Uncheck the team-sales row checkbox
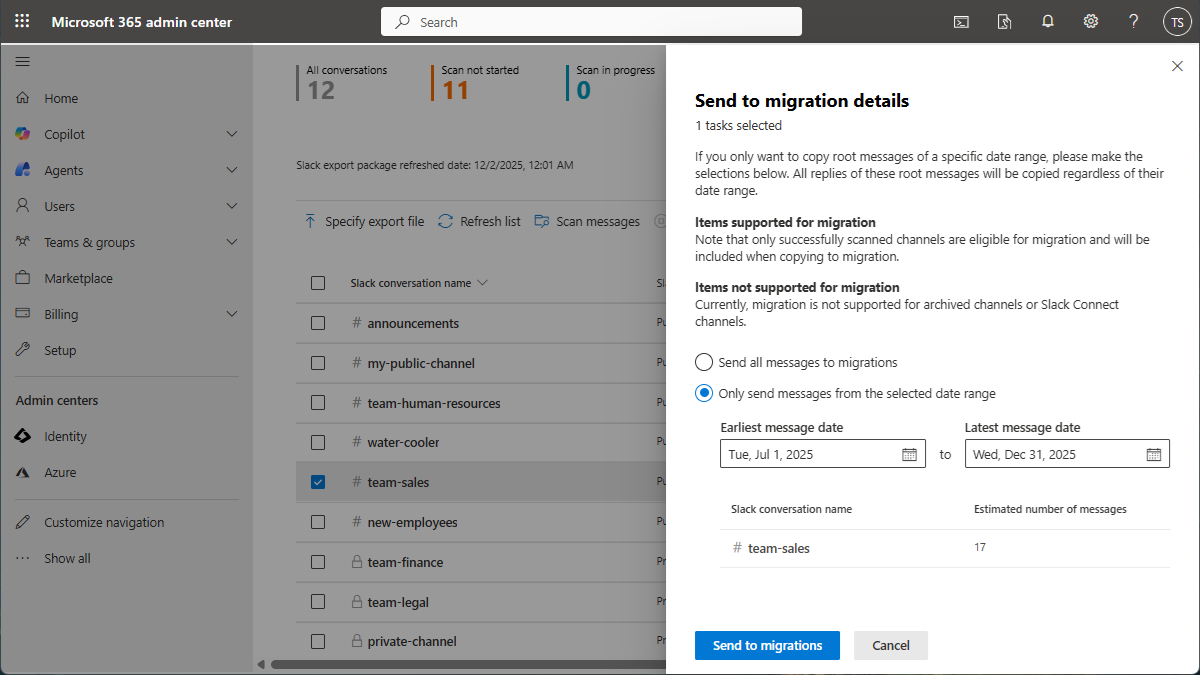The image size is (1200, 675). pyautogui.click(x=318, y=482)
